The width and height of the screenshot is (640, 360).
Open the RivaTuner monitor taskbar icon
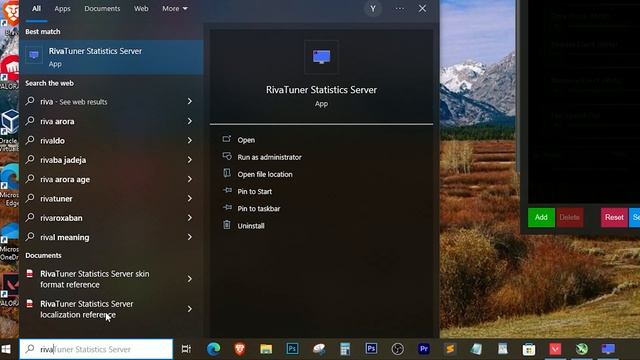tap(608, 349)
